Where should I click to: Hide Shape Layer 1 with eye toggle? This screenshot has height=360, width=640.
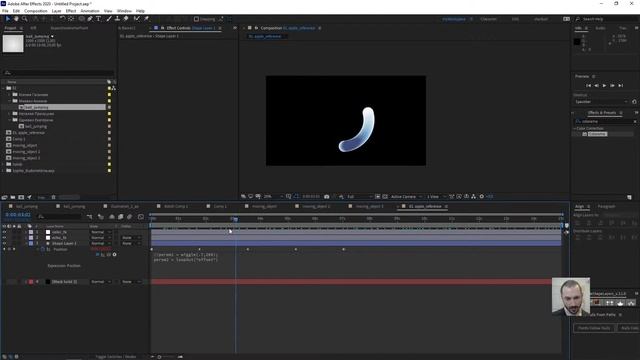point(4,243)
